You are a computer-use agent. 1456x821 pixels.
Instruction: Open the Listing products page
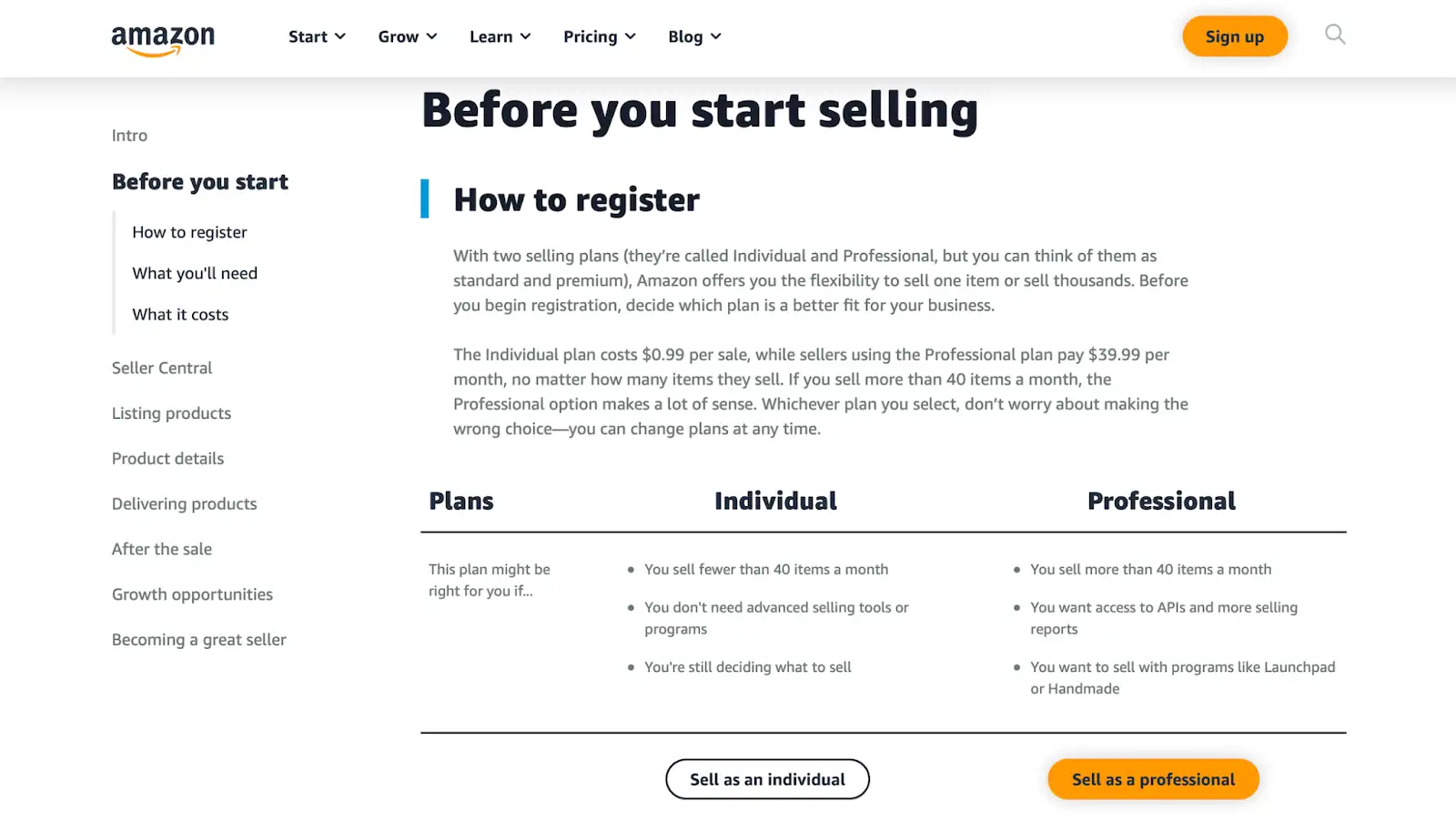tap(170, 412)
